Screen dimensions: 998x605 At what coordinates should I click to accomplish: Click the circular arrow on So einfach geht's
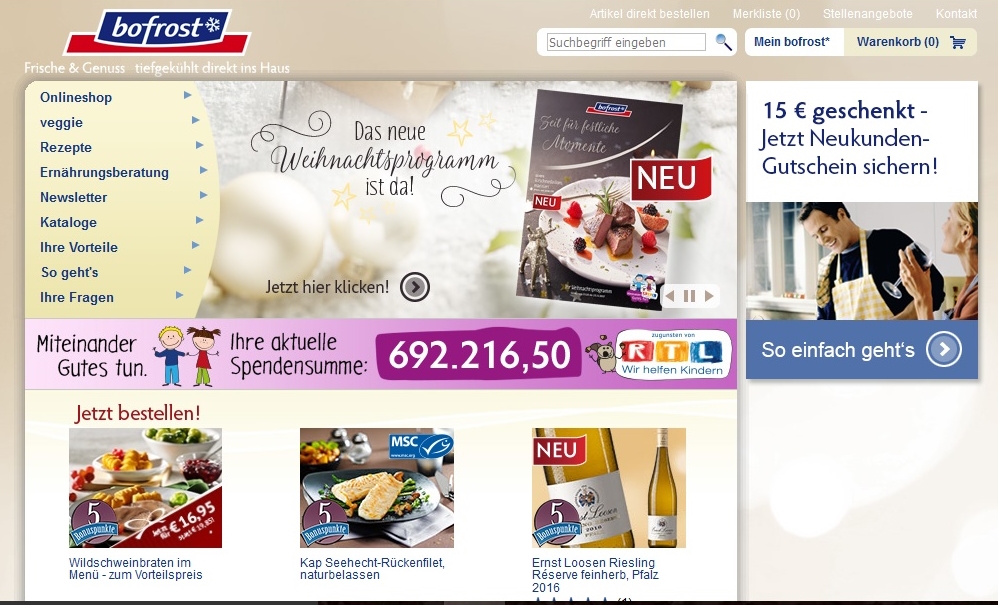pyautogui.click(x=944, y=349)
